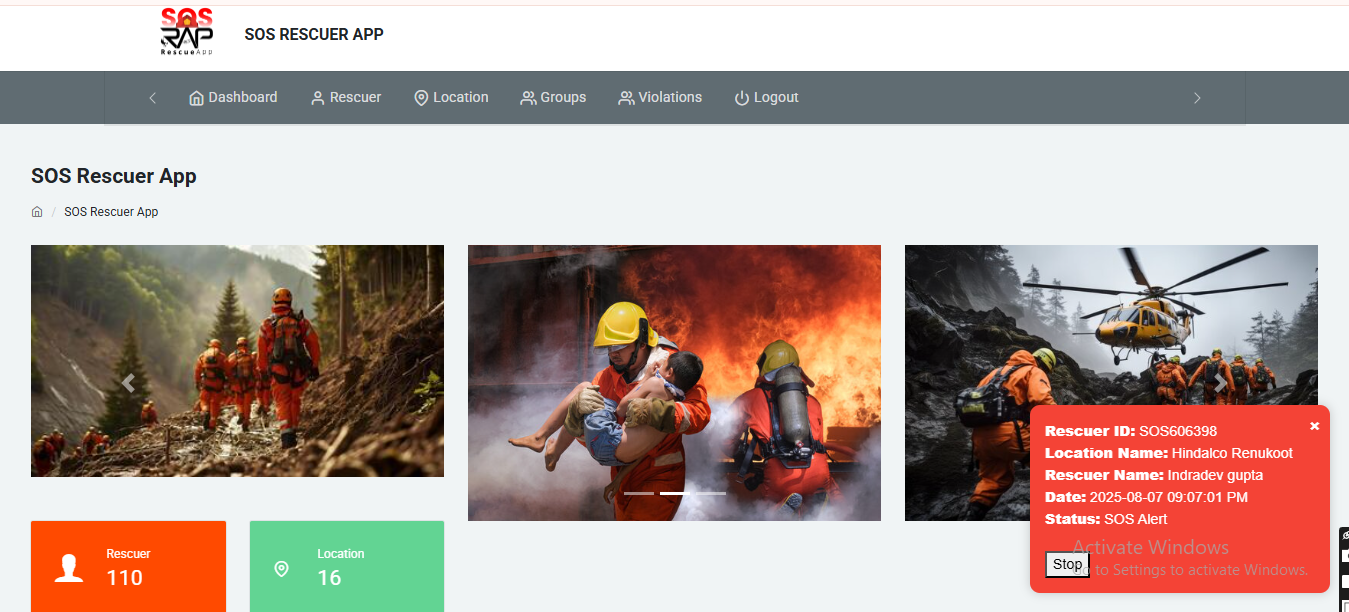Click the breadcrumb home icon
The width and height of the screenshot is (1349, 612).
coord(37,212)
